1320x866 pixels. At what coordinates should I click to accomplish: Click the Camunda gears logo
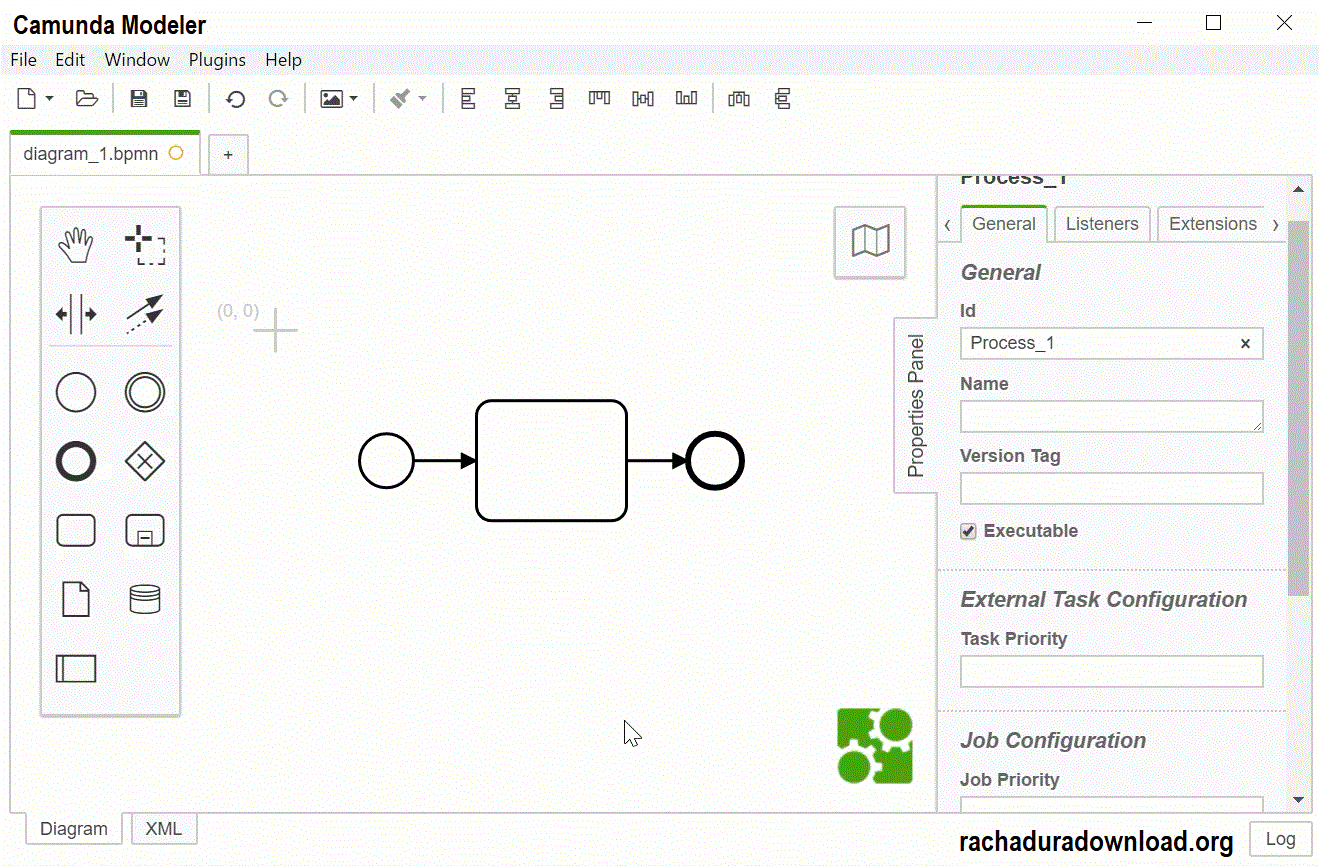pos(875,745)
